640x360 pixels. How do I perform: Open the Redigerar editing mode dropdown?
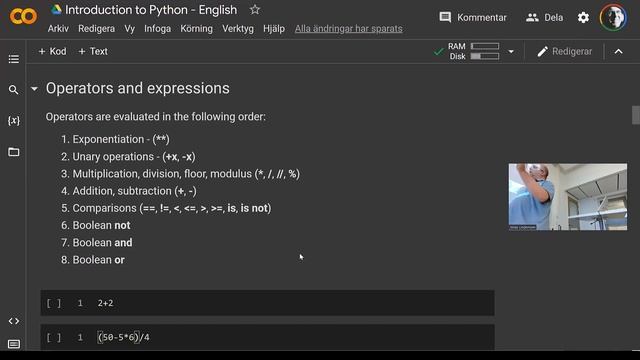tap(564, 51)
